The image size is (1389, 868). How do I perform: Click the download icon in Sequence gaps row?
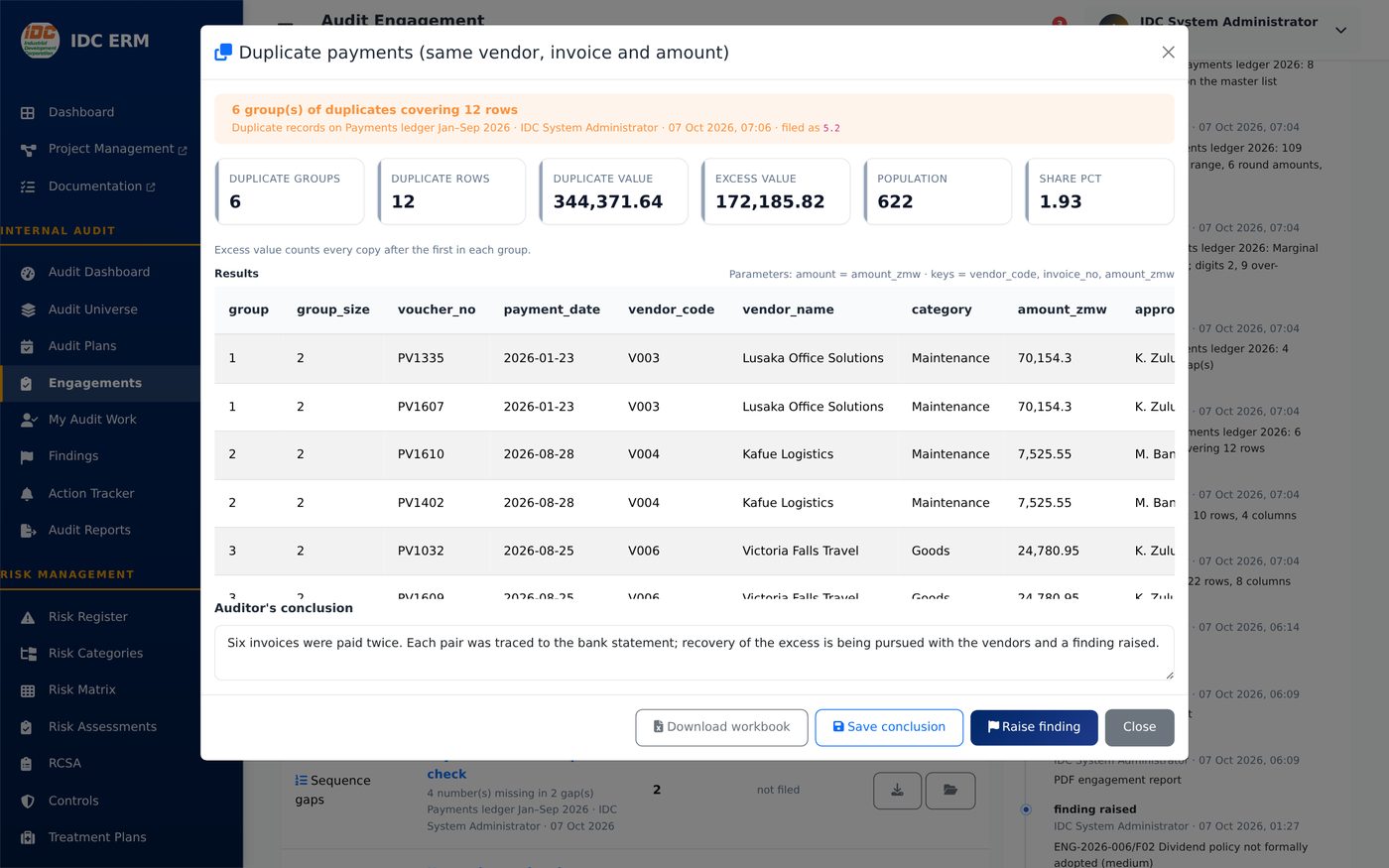click(x=897, y=791)
